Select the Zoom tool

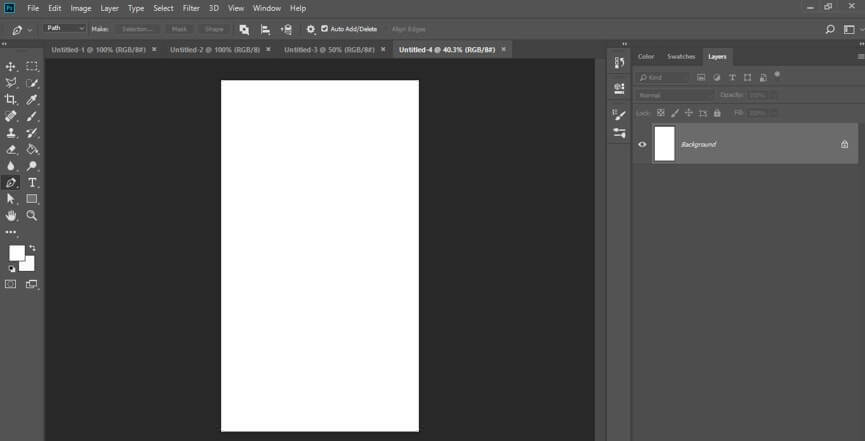pos(32,216)
